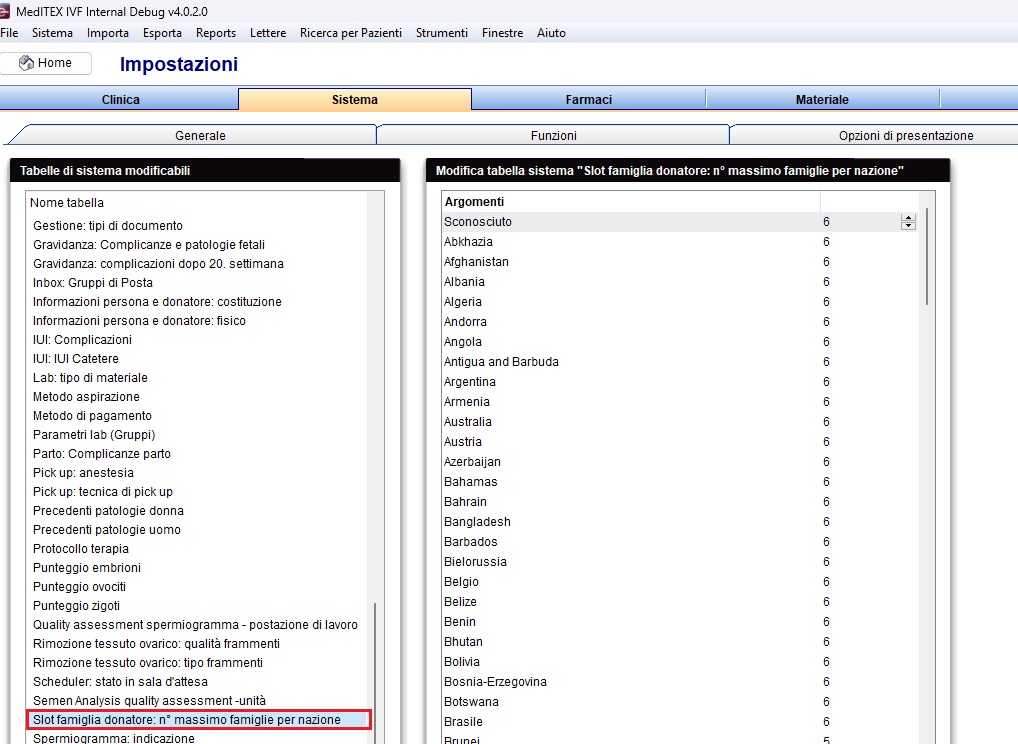Switch to the Materiale tab
This screenshot has height=744, width=1018.
[x=822, y=99]
